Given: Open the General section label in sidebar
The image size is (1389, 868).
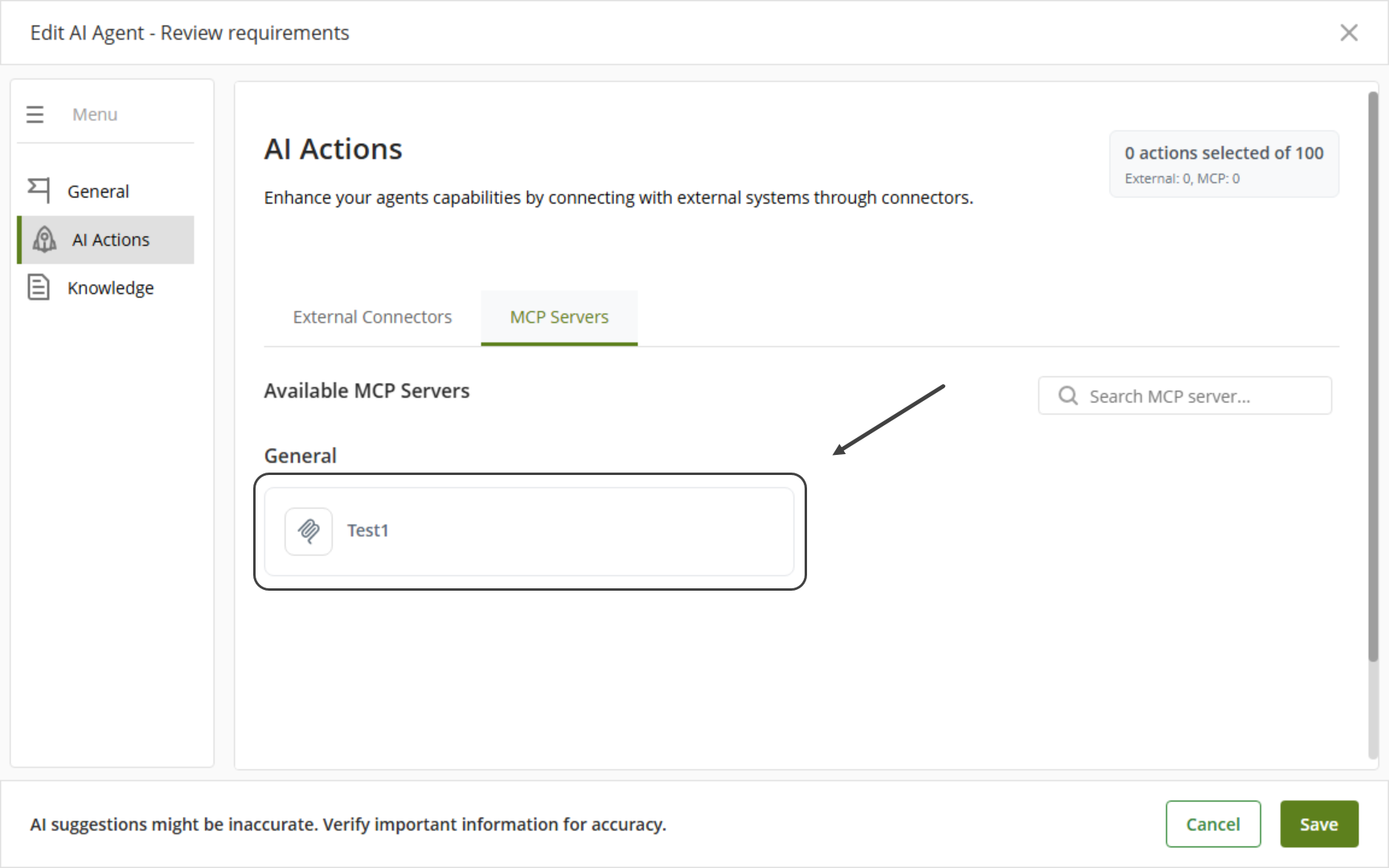Looking at the screenshot, I should coord(98,191).
